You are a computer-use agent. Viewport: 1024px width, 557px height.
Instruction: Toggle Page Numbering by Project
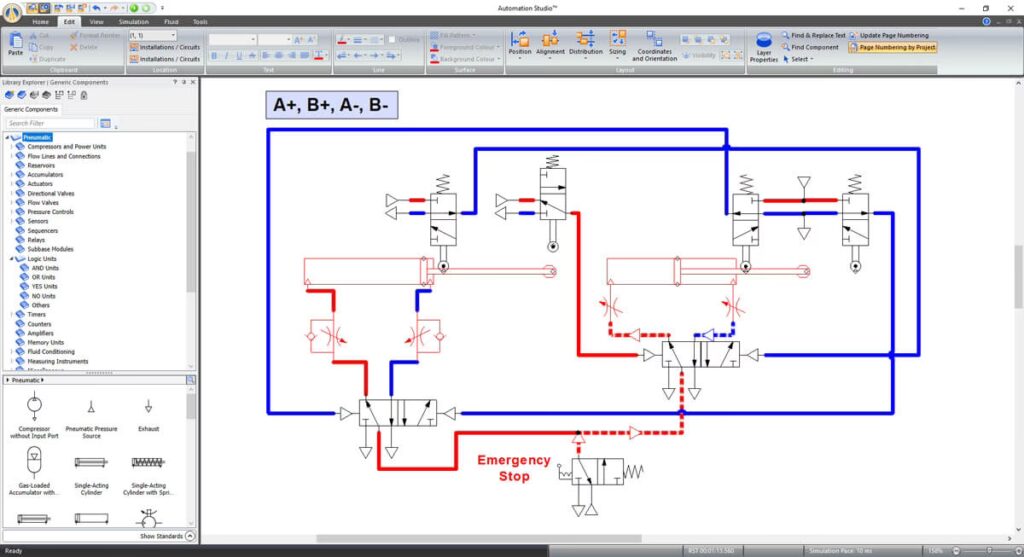point(853,47)
